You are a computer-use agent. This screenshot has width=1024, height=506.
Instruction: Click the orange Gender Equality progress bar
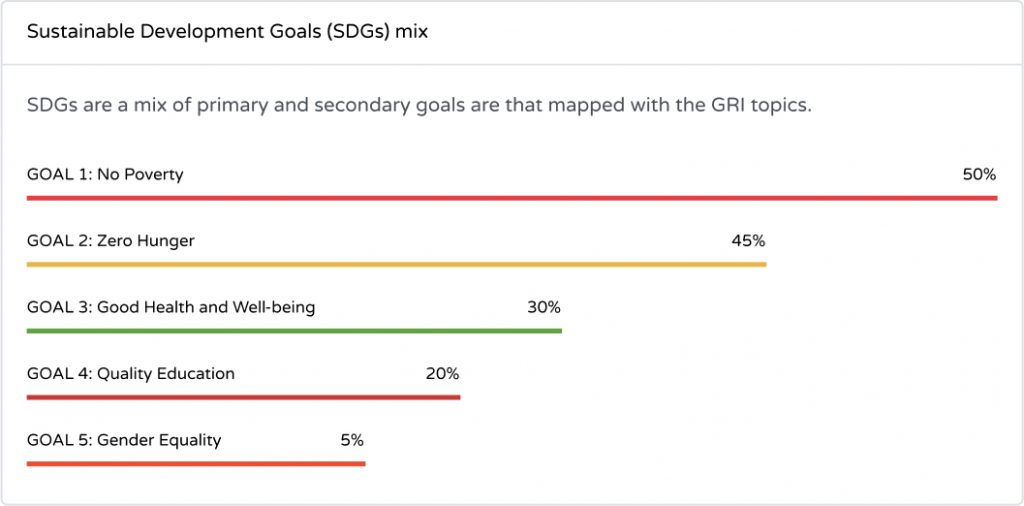click(196, 464)
